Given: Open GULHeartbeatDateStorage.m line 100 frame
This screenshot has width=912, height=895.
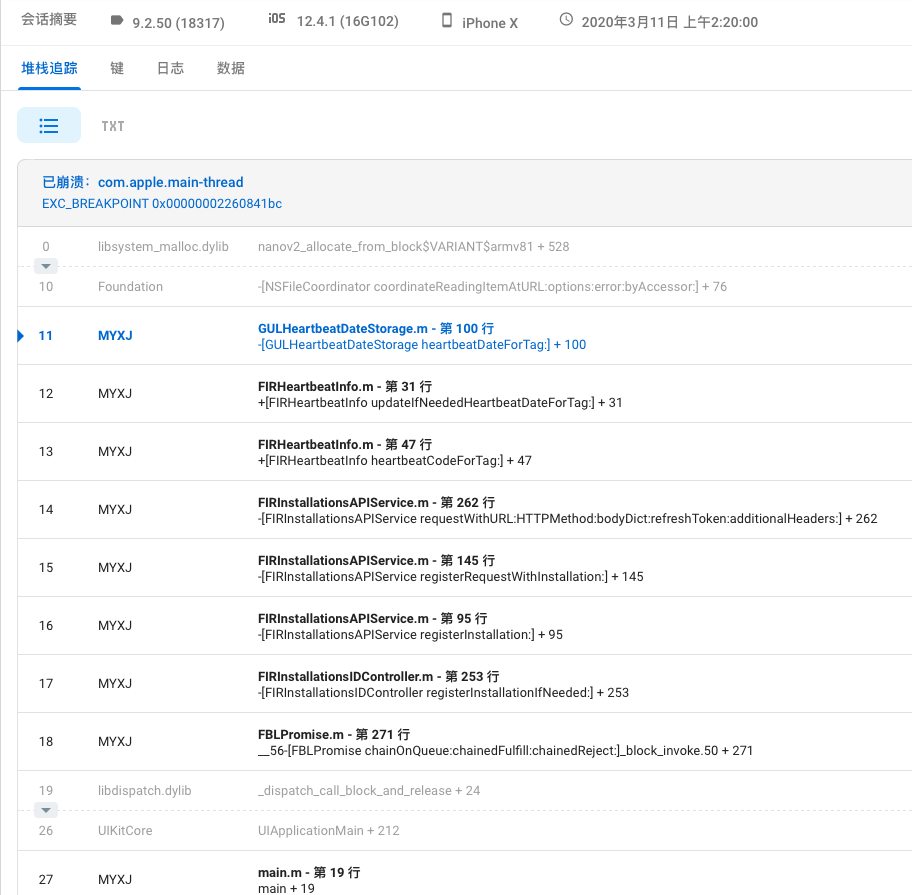Looking at the screenshot, I should 376,328.
